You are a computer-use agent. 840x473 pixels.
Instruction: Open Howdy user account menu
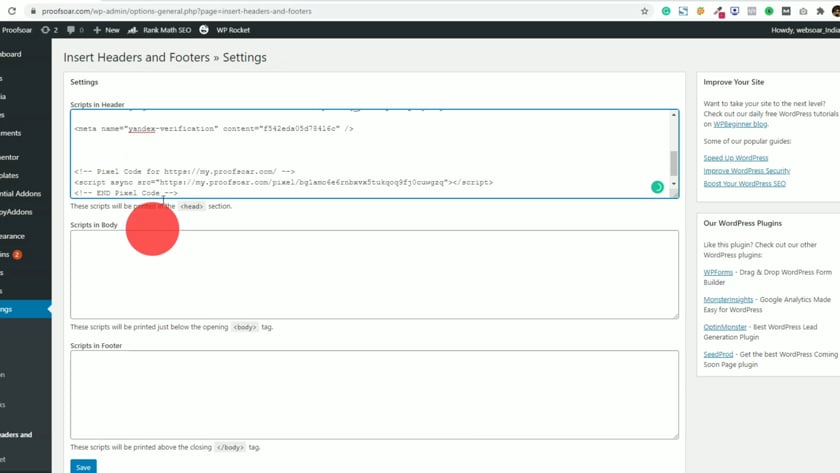805,30
